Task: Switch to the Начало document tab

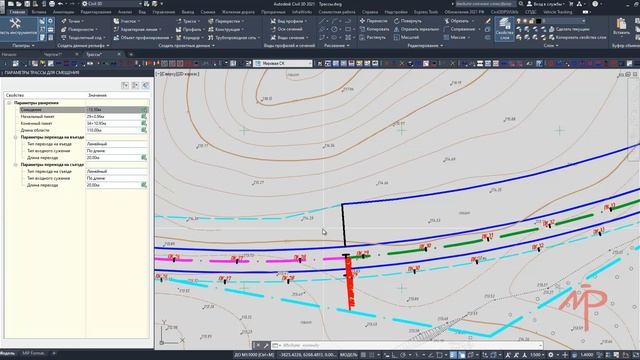Action: 9,54
